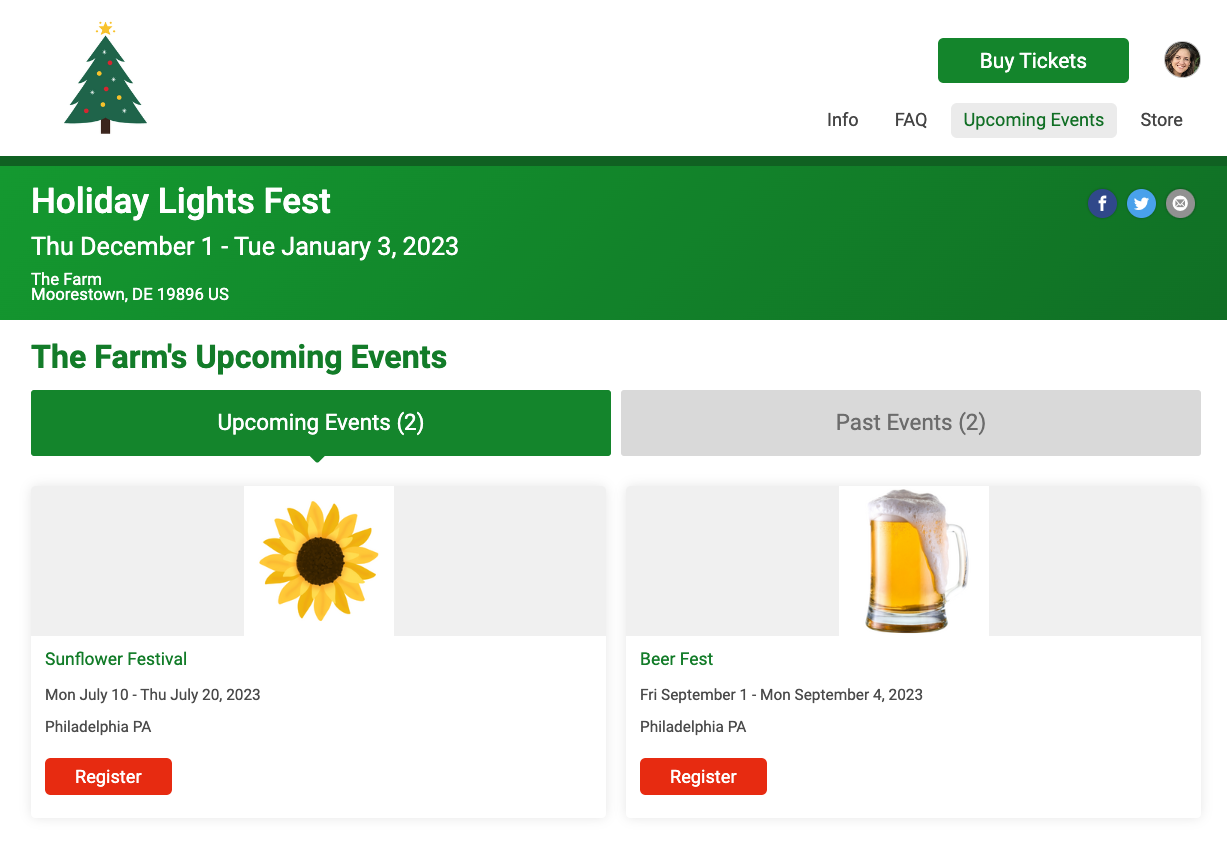This screenshot has height=851, width=1227.
Task: Open the Info menu item
Action: coord(842,120)
